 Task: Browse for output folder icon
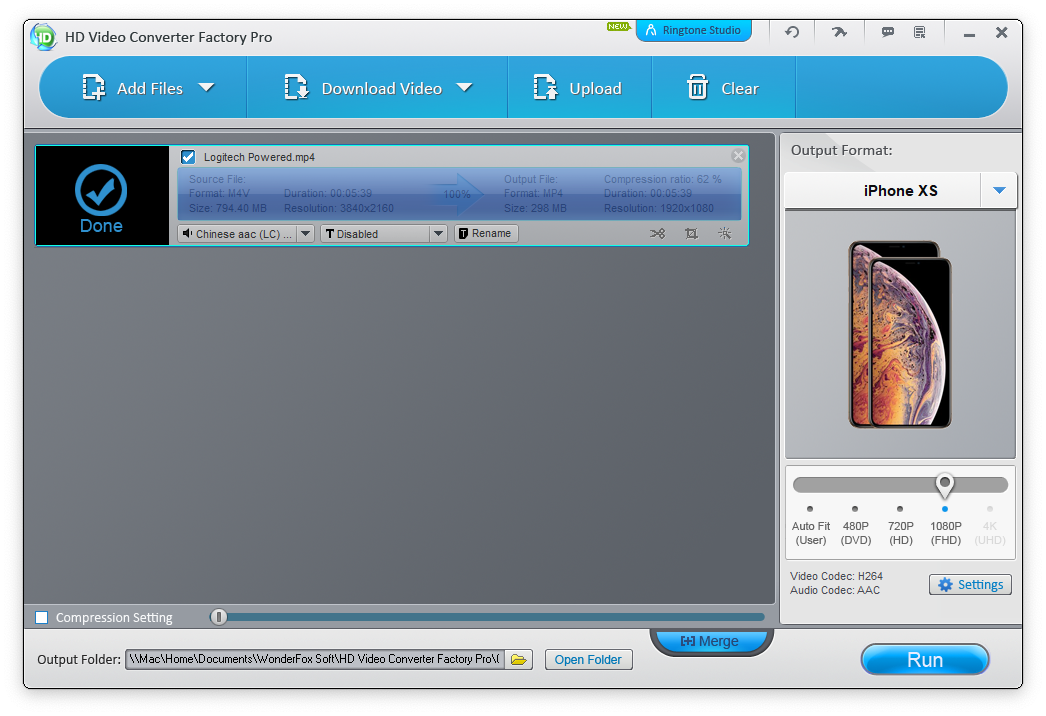coord(518,659)
